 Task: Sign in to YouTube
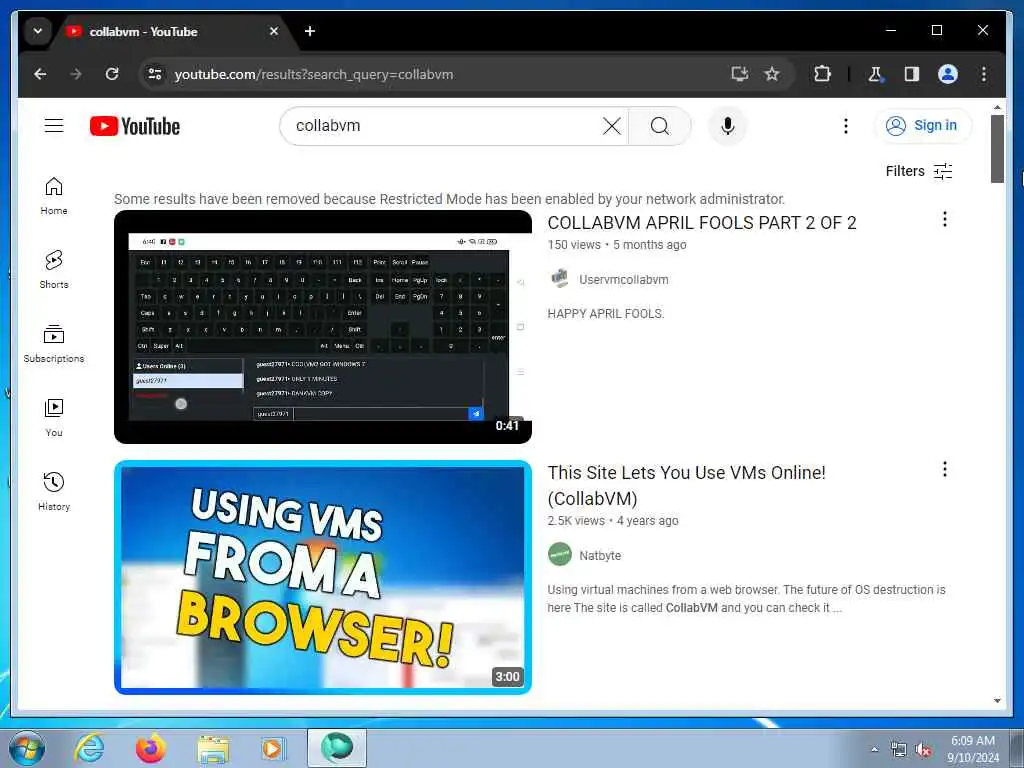pos(922,125)
